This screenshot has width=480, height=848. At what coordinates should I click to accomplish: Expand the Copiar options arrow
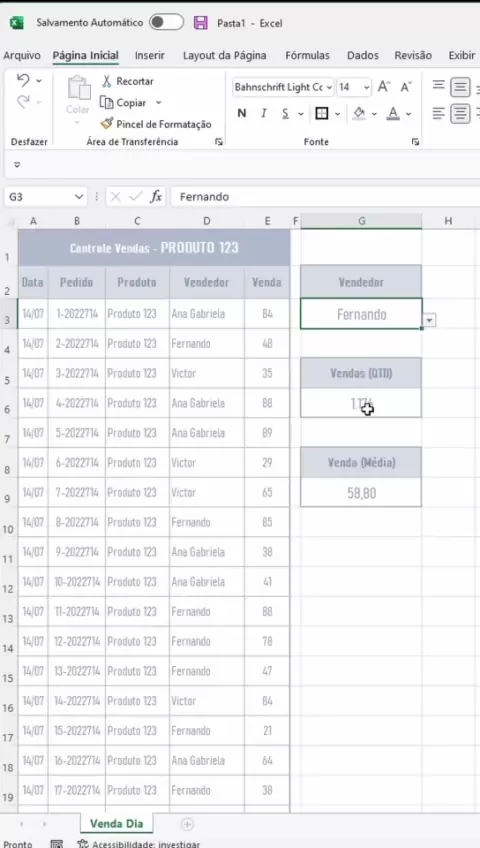tap(158, 103)
